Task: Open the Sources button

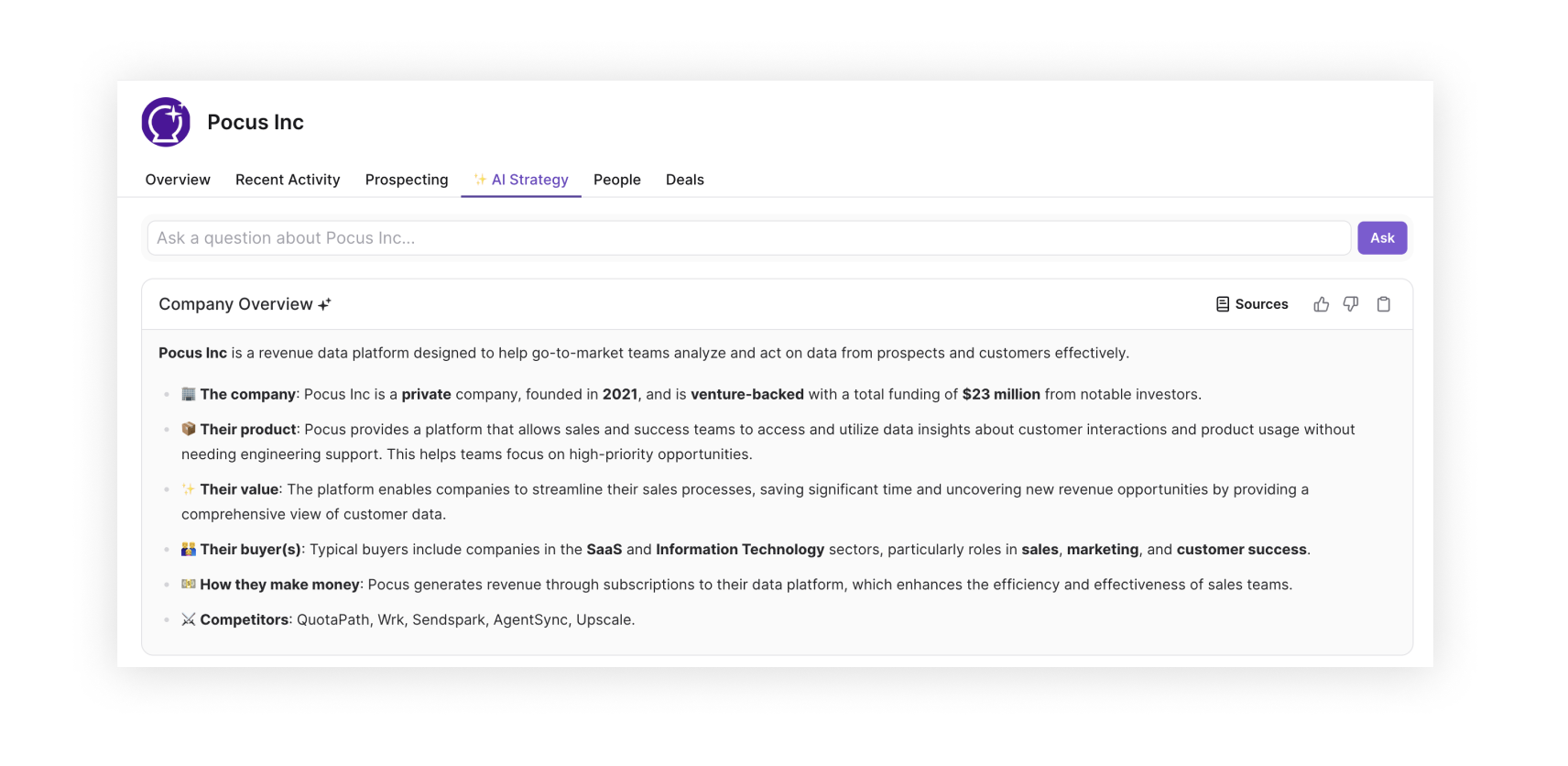Action: pos(1251,304)
